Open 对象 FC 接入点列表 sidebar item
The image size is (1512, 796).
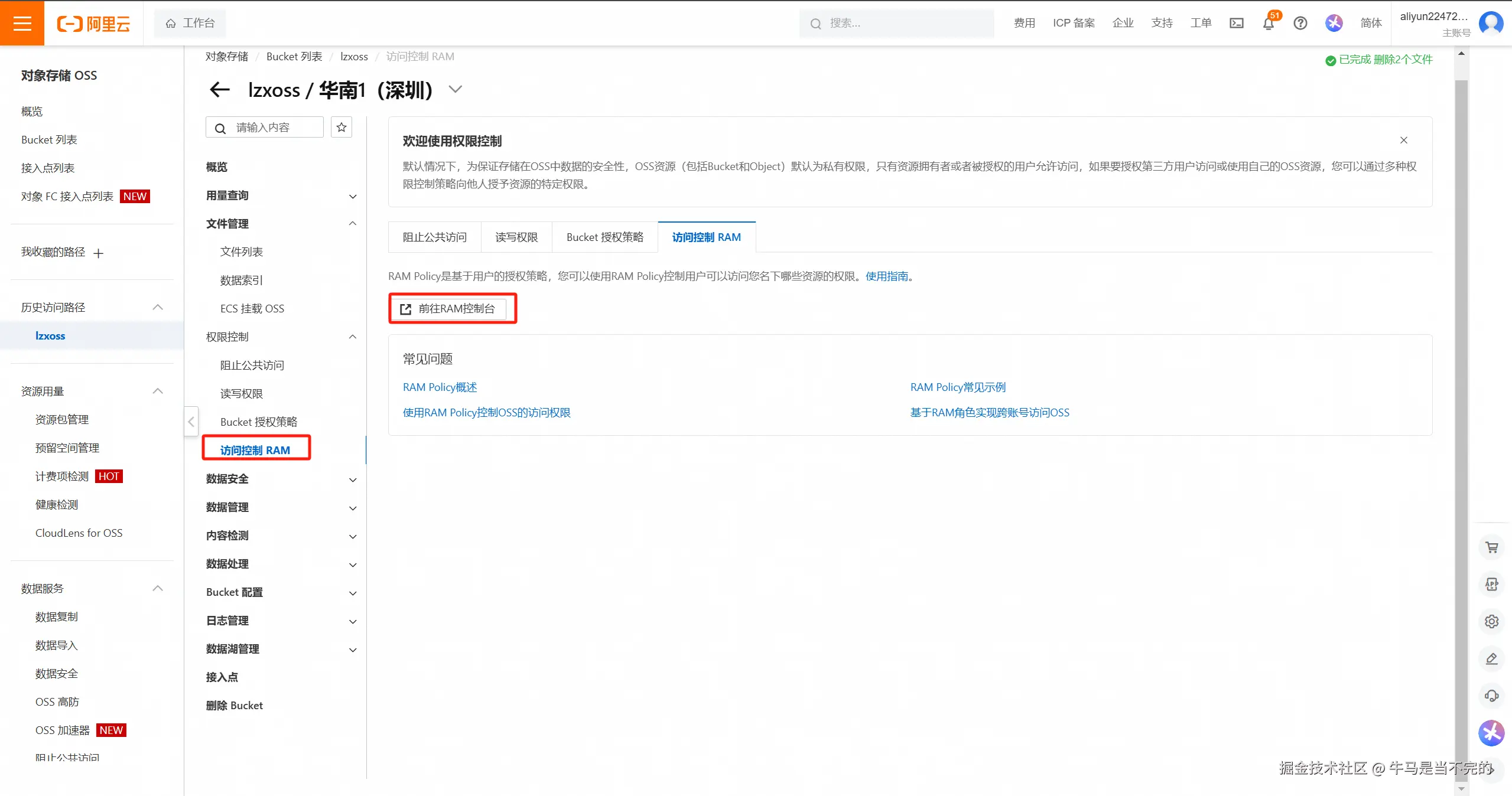pyautogui.click(x=67, y=197)
